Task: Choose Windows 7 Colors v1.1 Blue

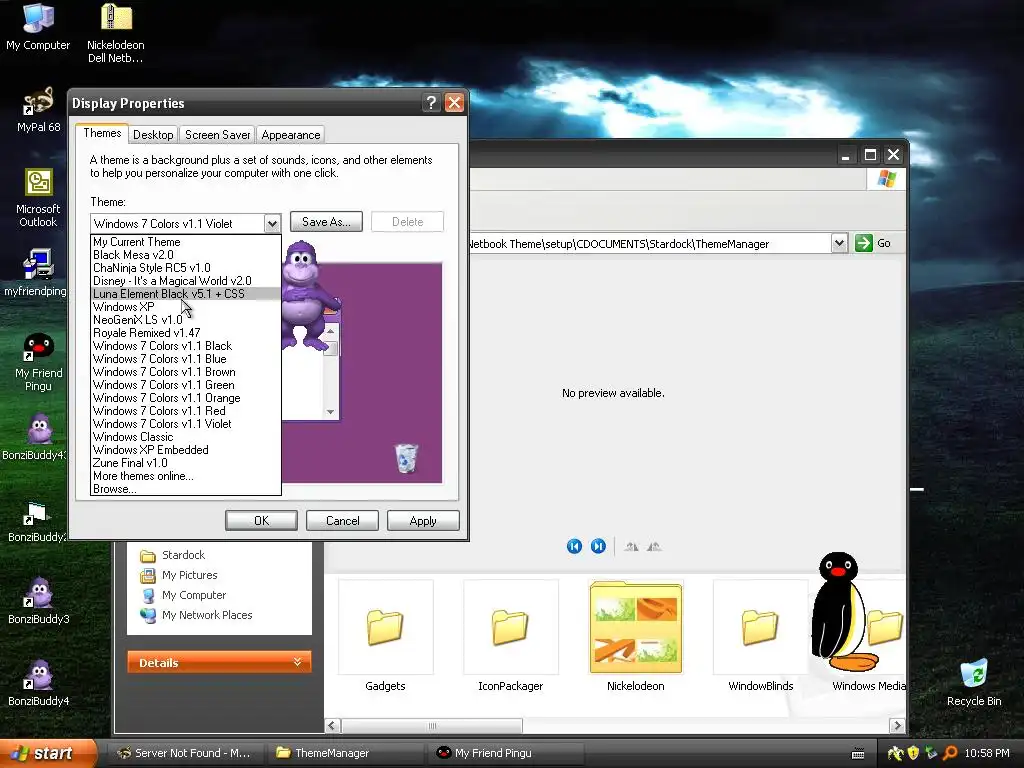Action: tap(185, 359)
